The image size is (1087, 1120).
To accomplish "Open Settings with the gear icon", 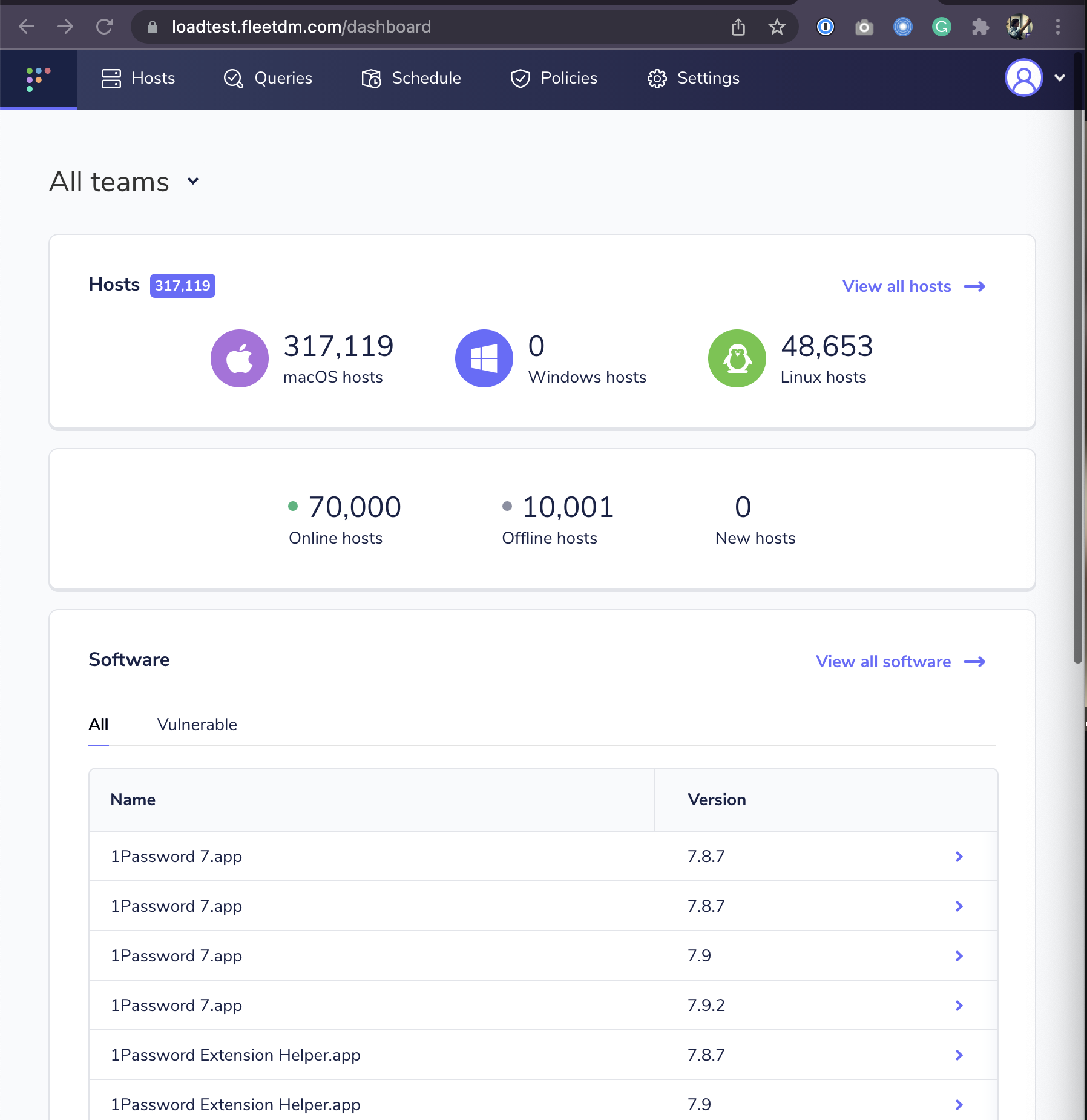I will (x=657, y=78).
